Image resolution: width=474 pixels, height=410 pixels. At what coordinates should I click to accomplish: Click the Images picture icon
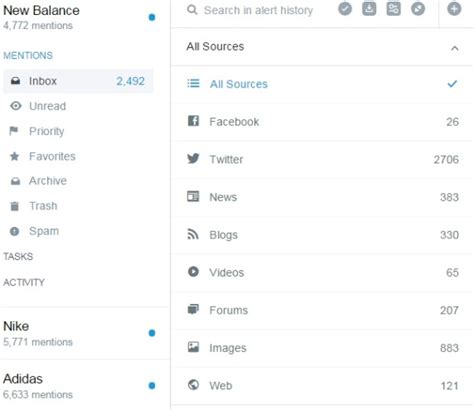(x=193, y=347)
